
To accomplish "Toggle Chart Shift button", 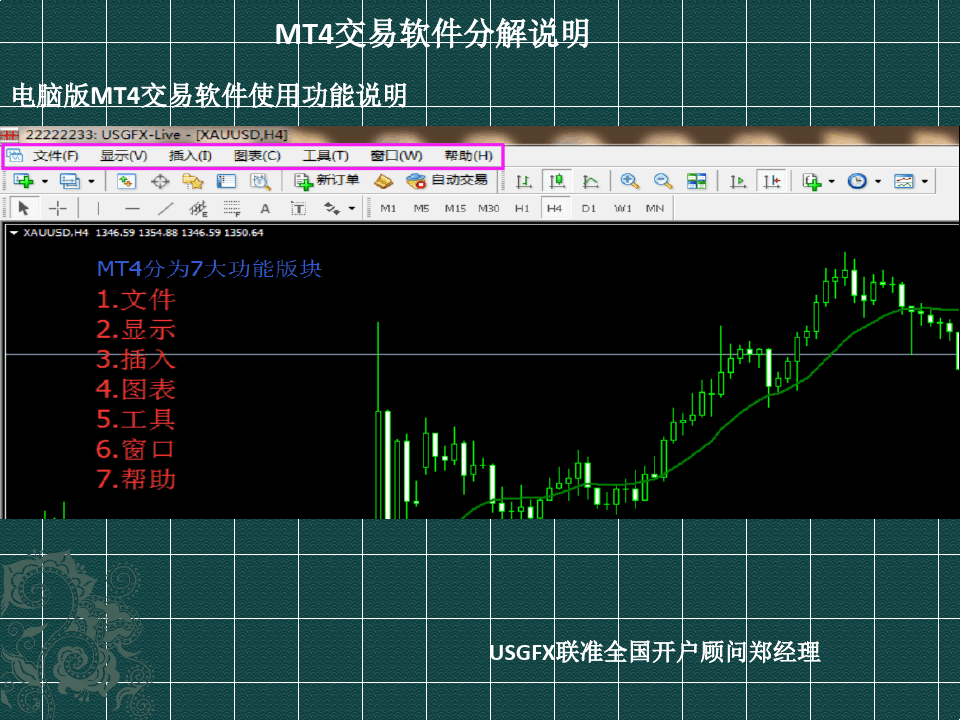I will [771, 181].
